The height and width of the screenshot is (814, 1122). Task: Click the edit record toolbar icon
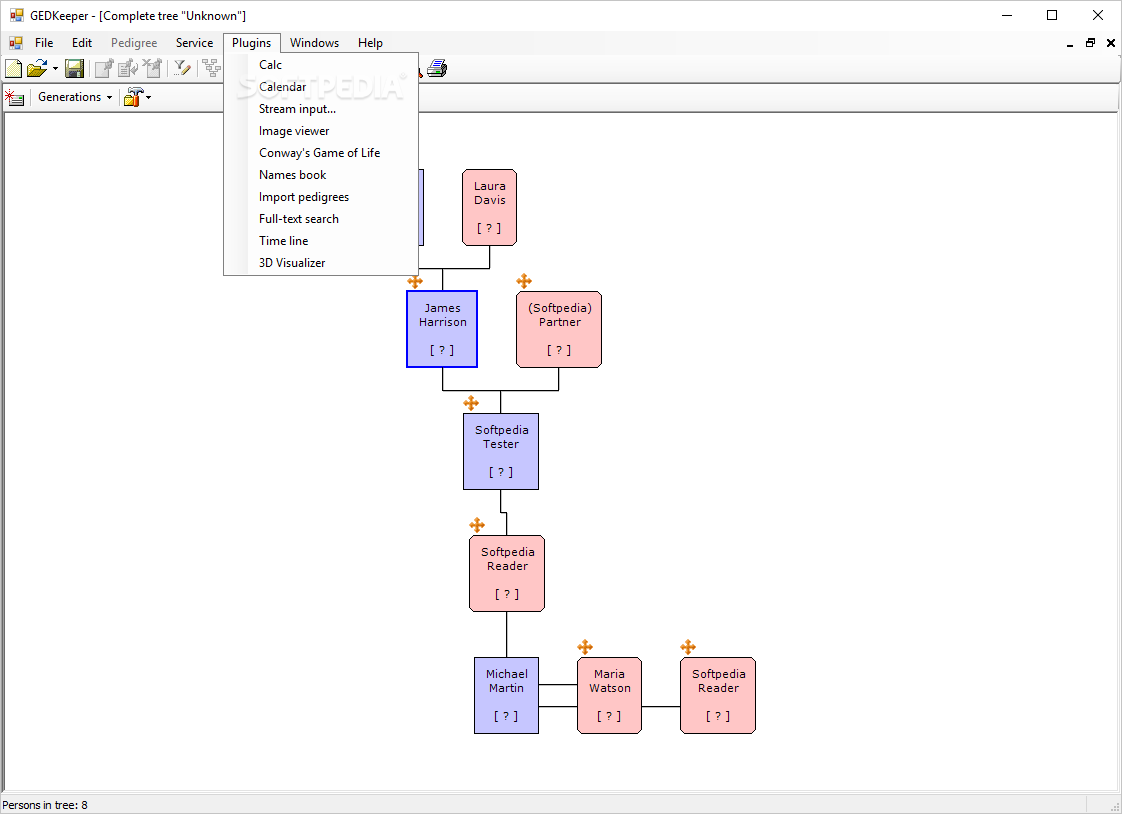[x=128, y=69]
